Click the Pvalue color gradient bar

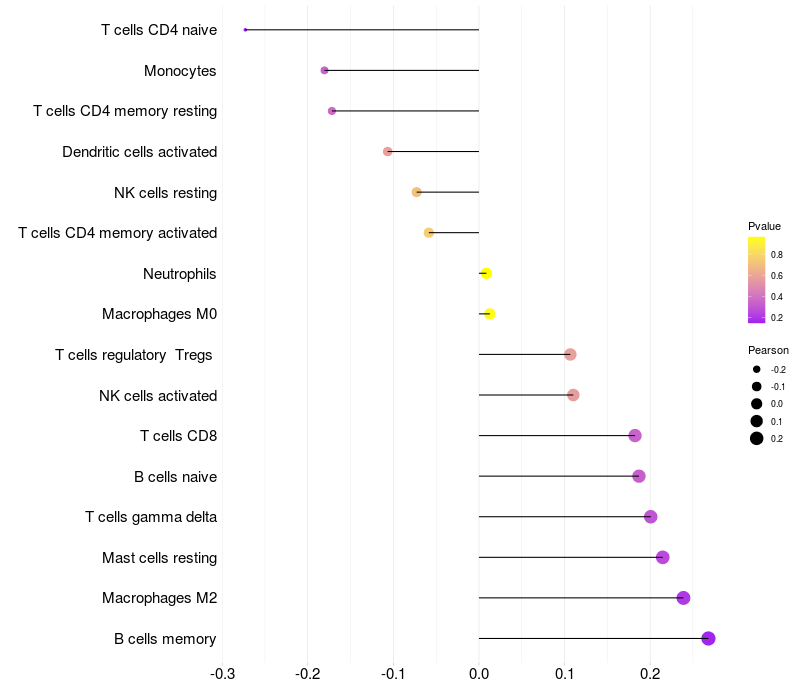tap(756, 280)
